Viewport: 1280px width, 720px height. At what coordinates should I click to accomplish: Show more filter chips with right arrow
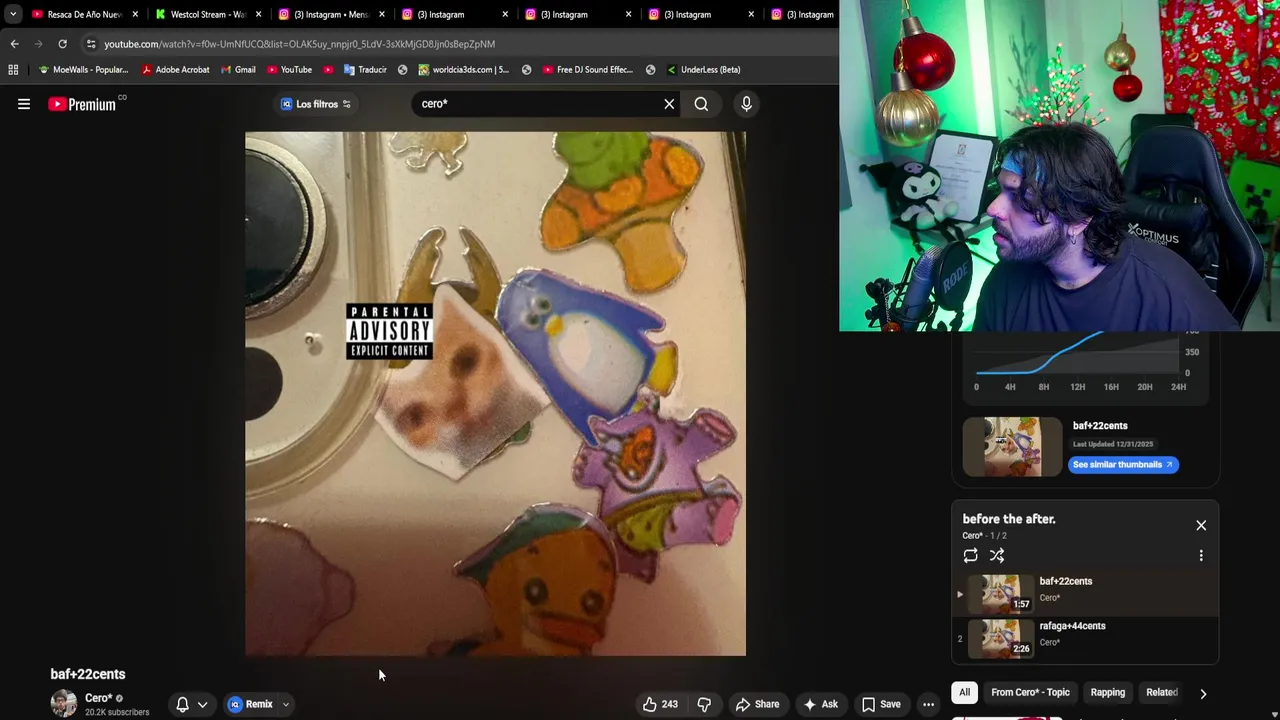(1203, 693)
